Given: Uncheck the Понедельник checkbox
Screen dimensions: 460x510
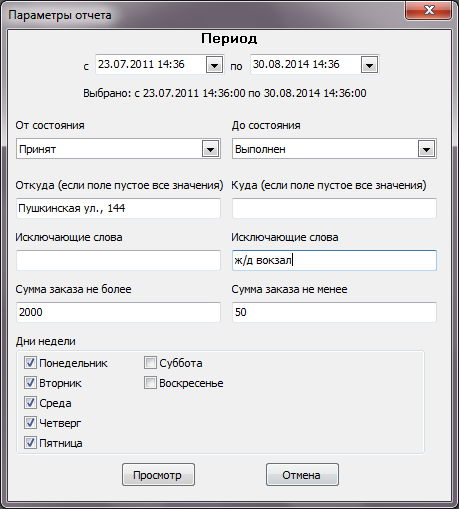Looking at the screenshot, I should 30,363.
